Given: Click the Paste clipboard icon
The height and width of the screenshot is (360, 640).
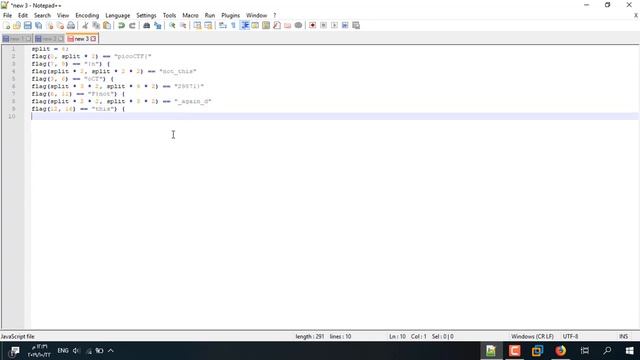Looking at the screenshot, I should click(x=107, y=25).
